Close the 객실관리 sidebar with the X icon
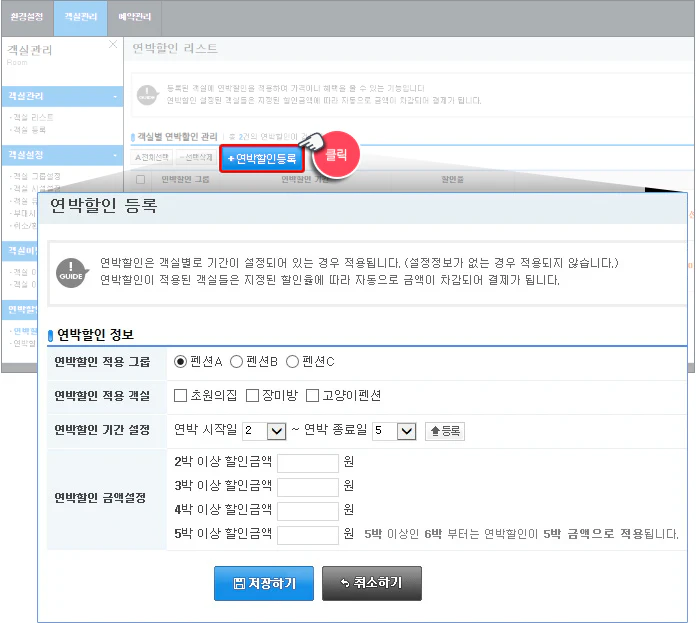 pyautogui.click(x=113, y=44)
